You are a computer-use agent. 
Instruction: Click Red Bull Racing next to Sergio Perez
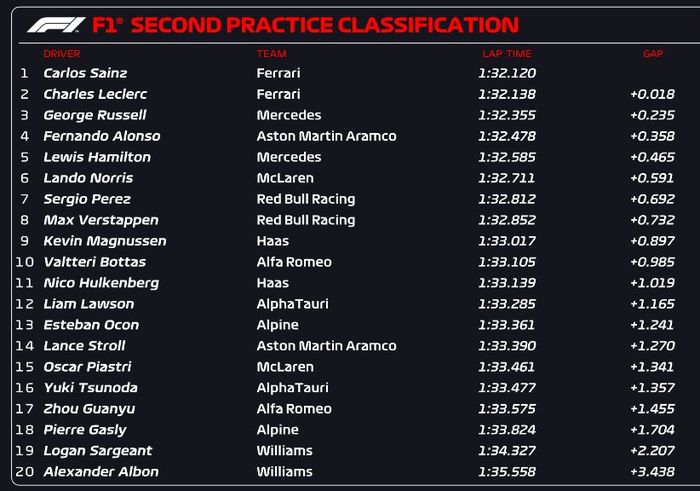[306, 199]
